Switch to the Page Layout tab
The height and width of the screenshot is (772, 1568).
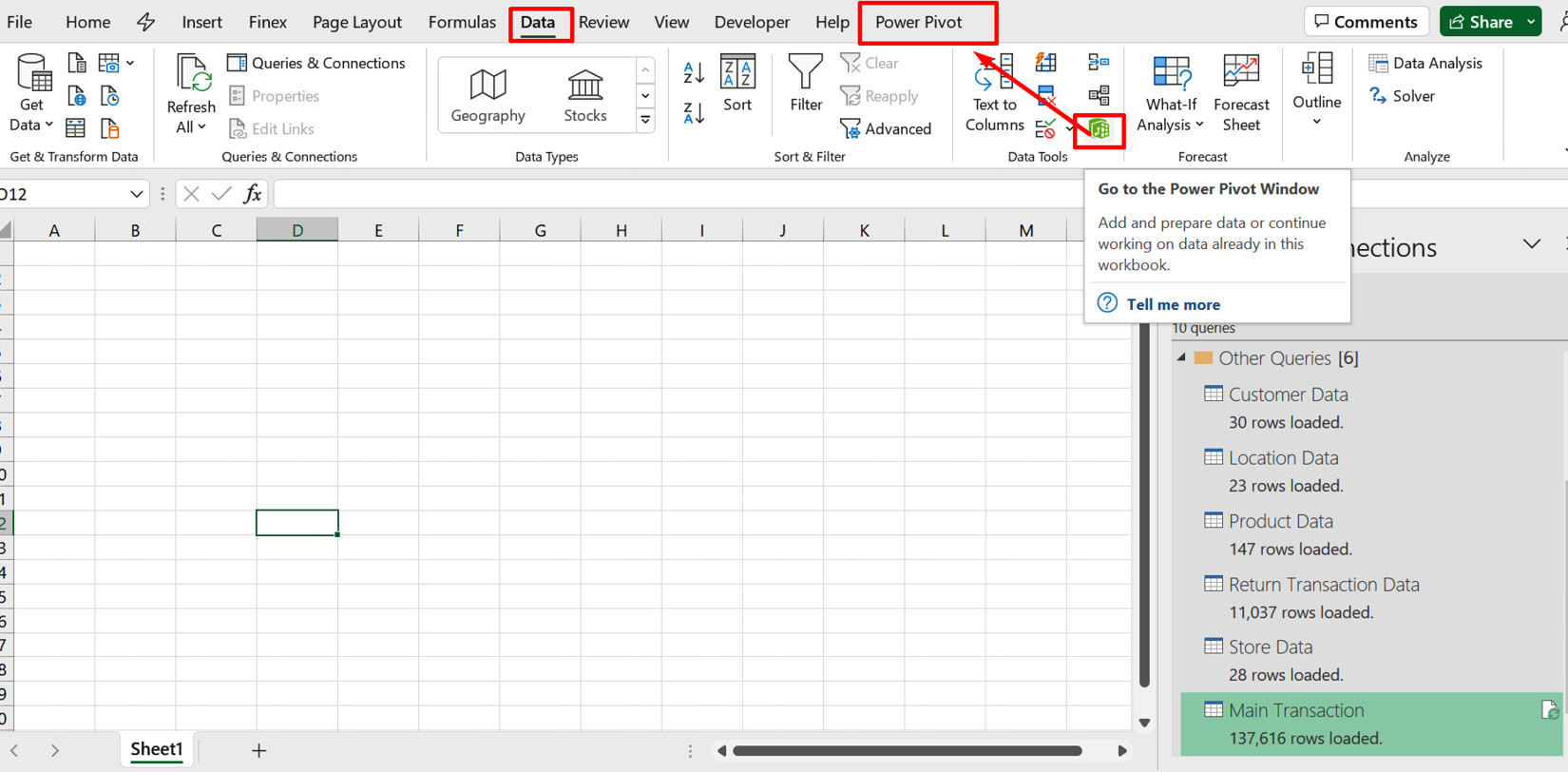pyautogui.click(x=356, y=22)
